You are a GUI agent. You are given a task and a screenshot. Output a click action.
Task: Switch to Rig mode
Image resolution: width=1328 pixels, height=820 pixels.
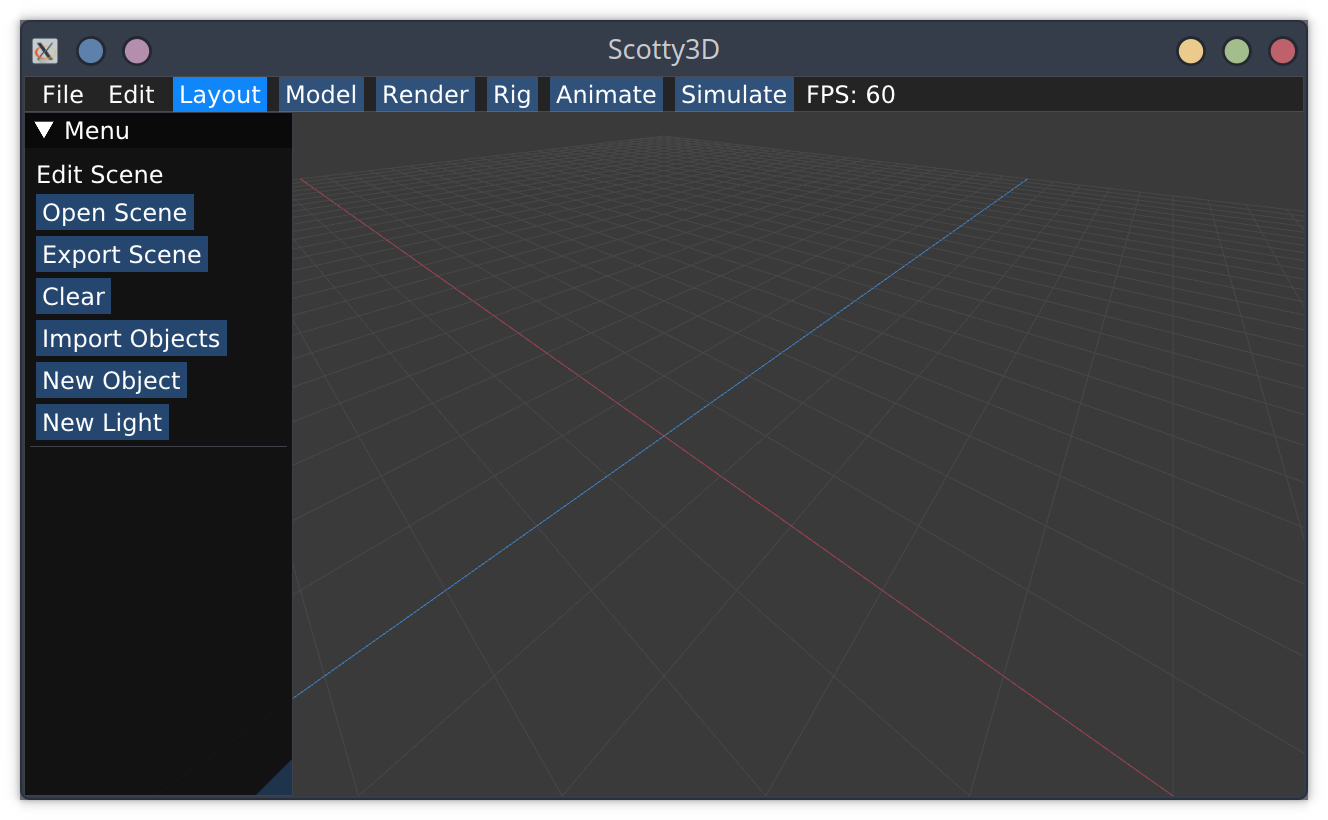(512, 95)
